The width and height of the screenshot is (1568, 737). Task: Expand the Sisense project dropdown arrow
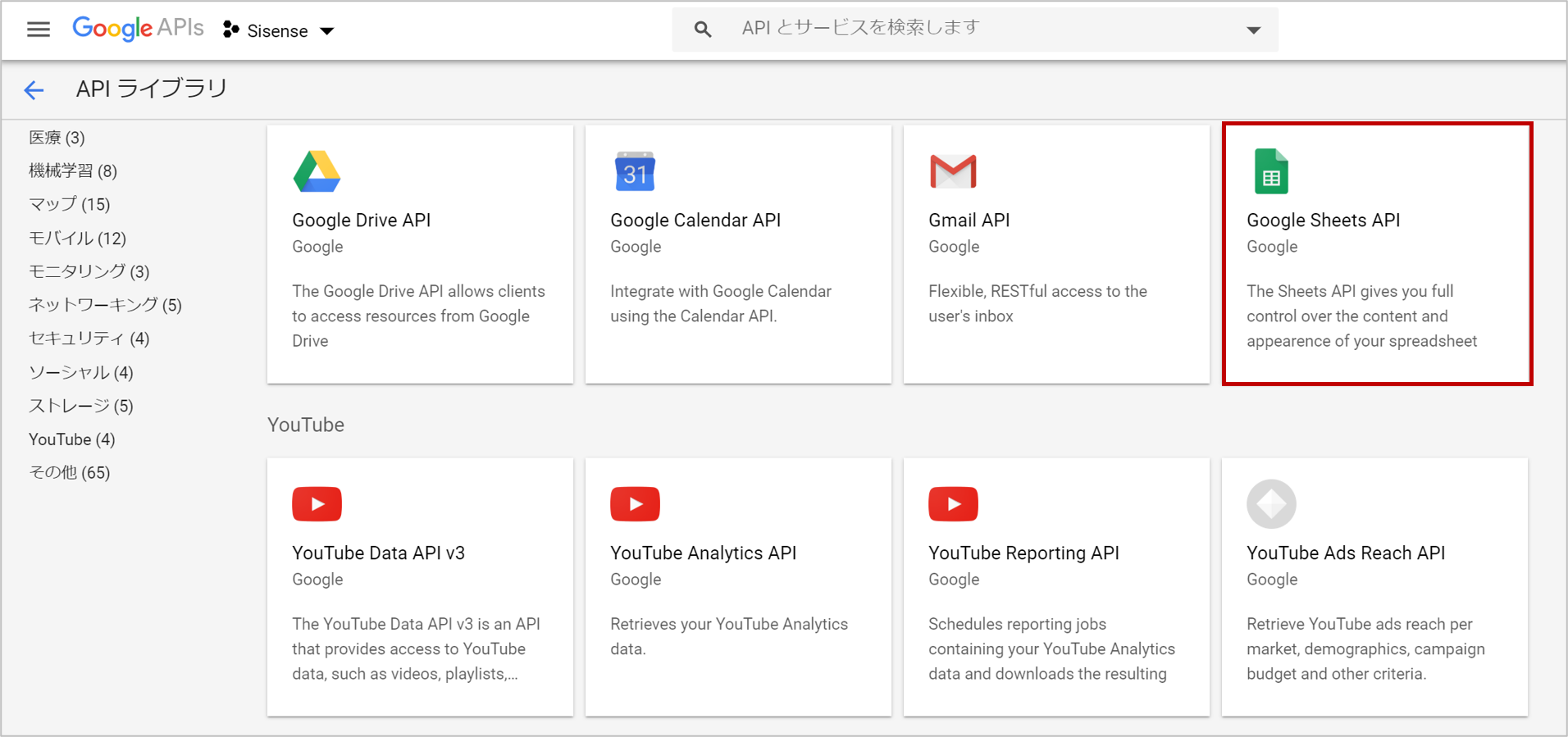tap(327, 31)
